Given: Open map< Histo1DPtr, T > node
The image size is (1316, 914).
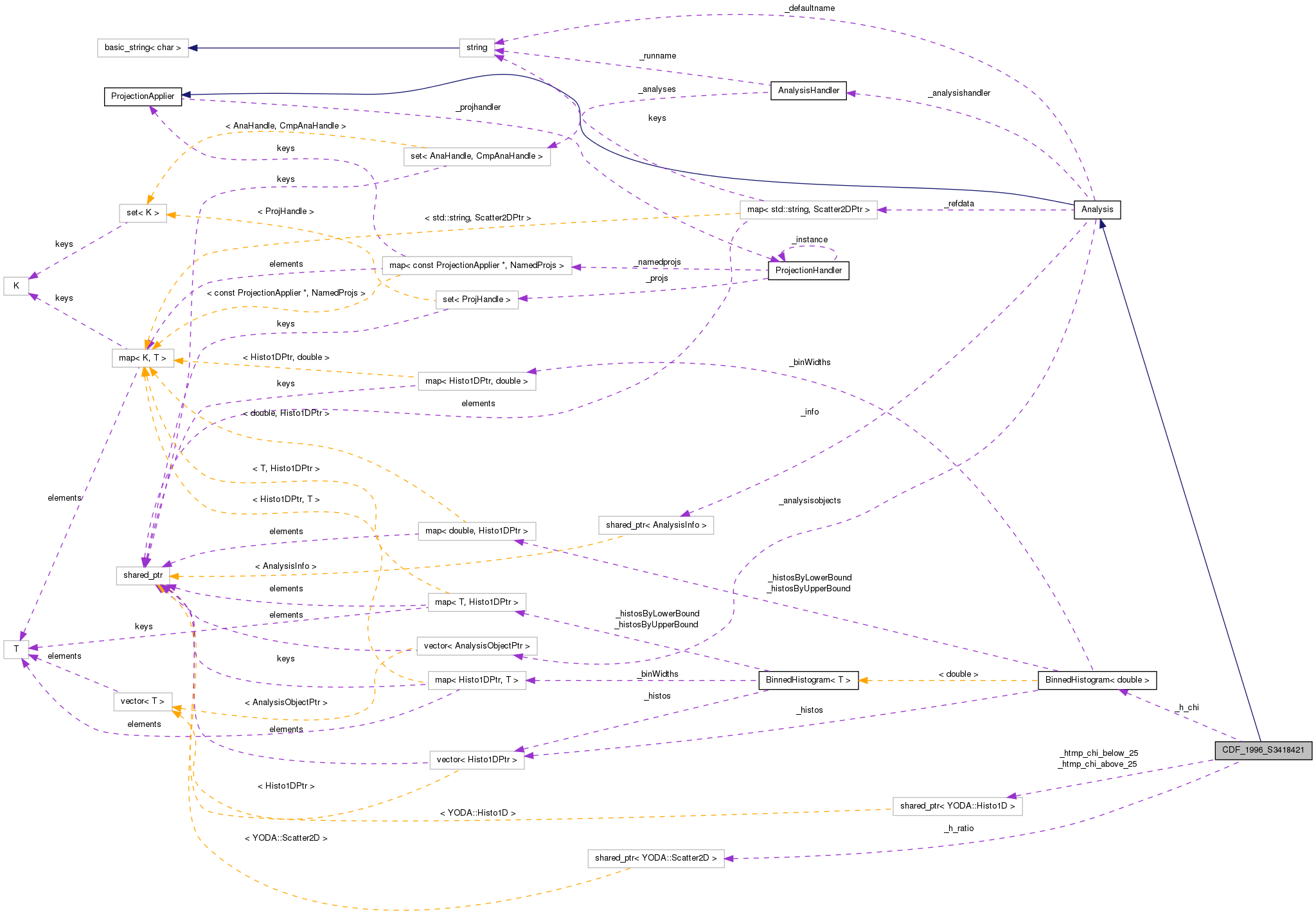Looking at the screenshot, I should tap(477, 680).
